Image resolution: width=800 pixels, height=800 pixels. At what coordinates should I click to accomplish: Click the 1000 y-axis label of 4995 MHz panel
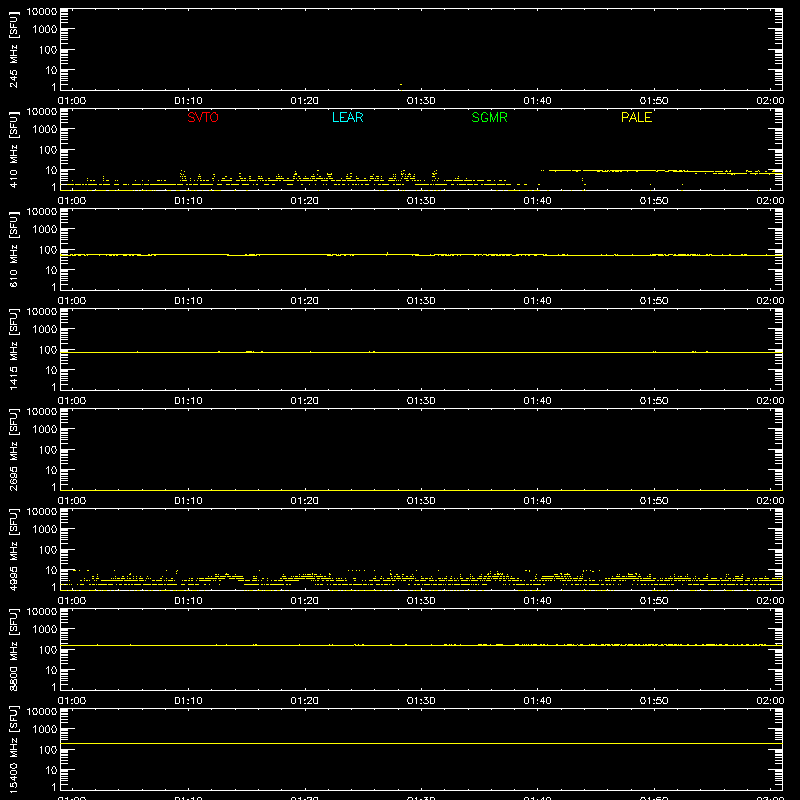pyautogui.click(x=45, y=530)
